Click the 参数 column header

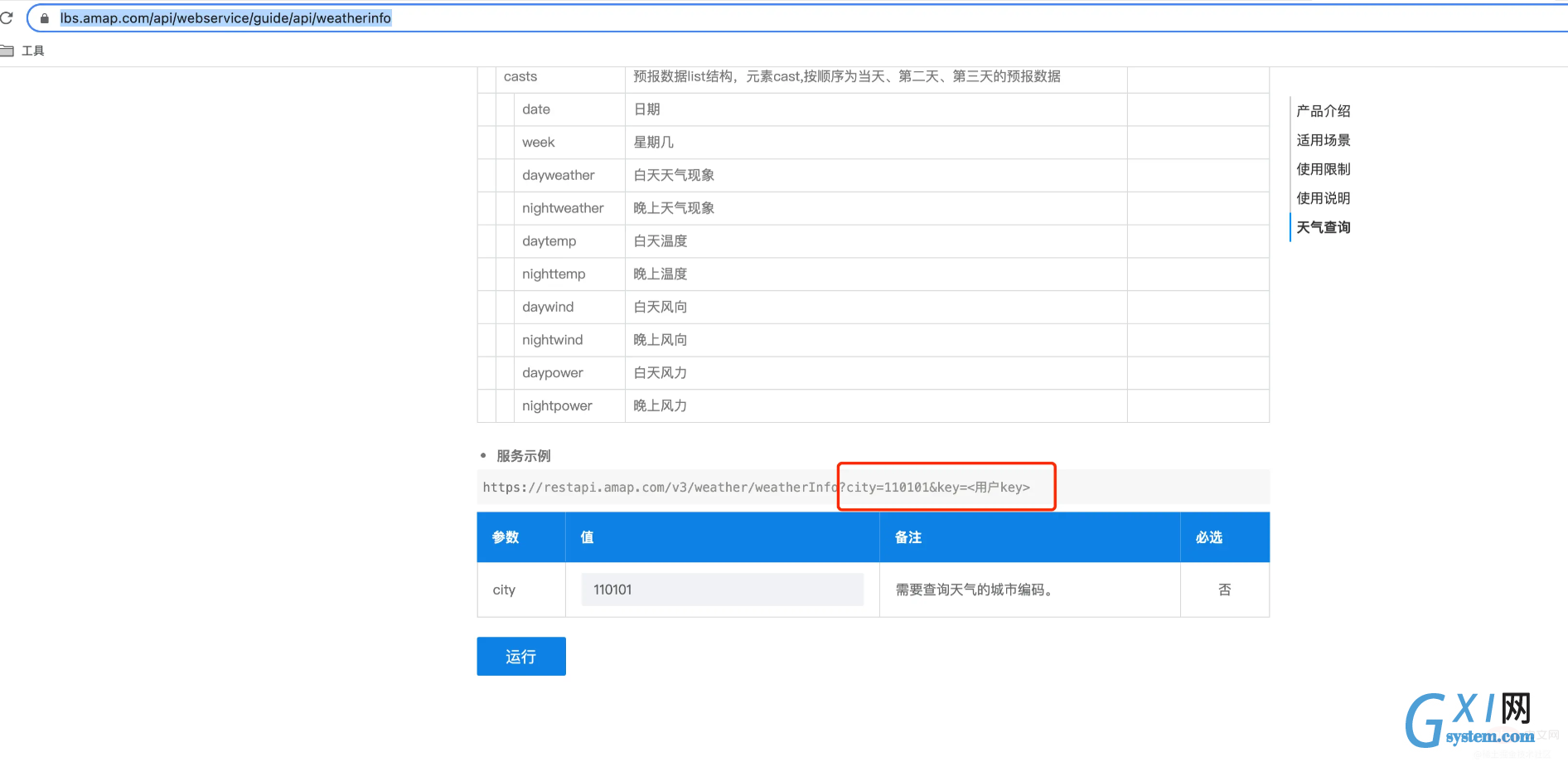pyautogui.click(x=521, y=537)
